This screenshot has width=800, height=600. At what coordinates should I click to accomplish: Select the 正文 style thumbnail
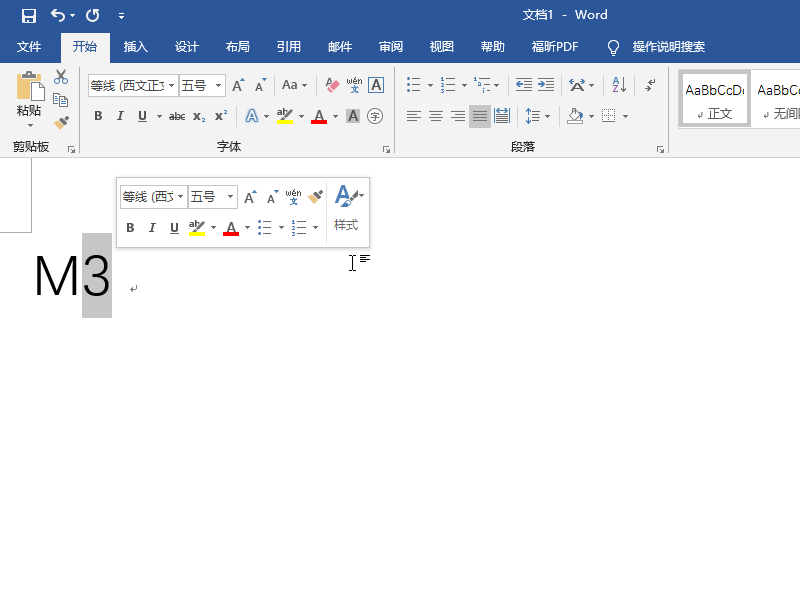pos(714,98)
